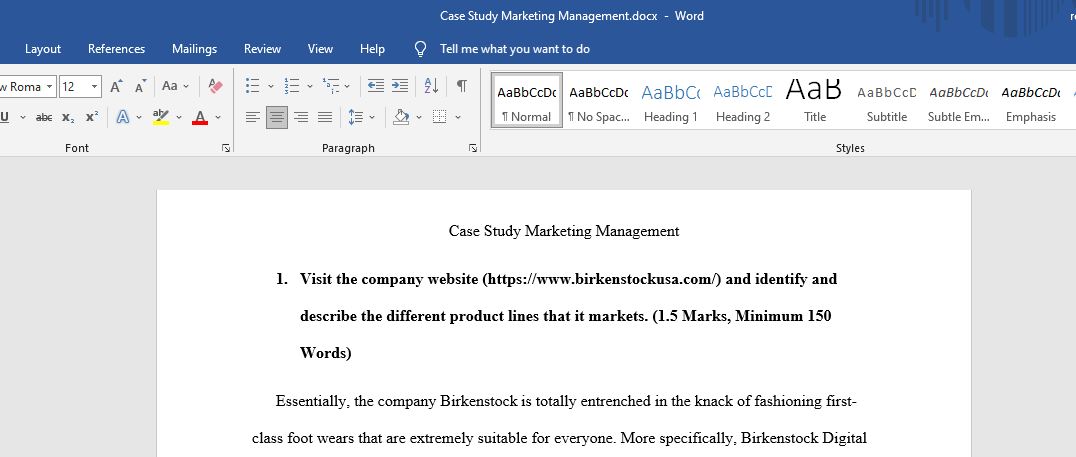Apply Normal style

(x=526, y=100)
